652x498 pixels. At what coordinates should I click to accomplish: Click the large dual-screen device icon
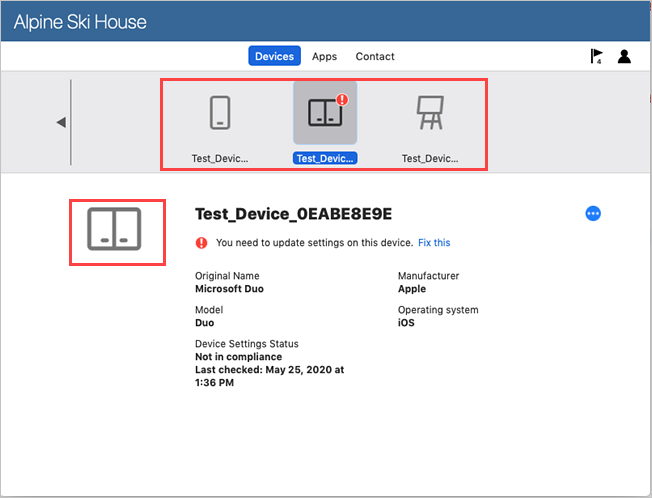pyautogui.click(x=114, y=229)
